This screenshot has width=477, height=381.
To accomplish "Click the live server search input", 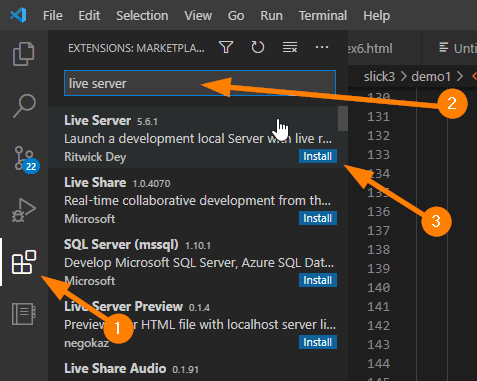I will [x=200, y=83].
